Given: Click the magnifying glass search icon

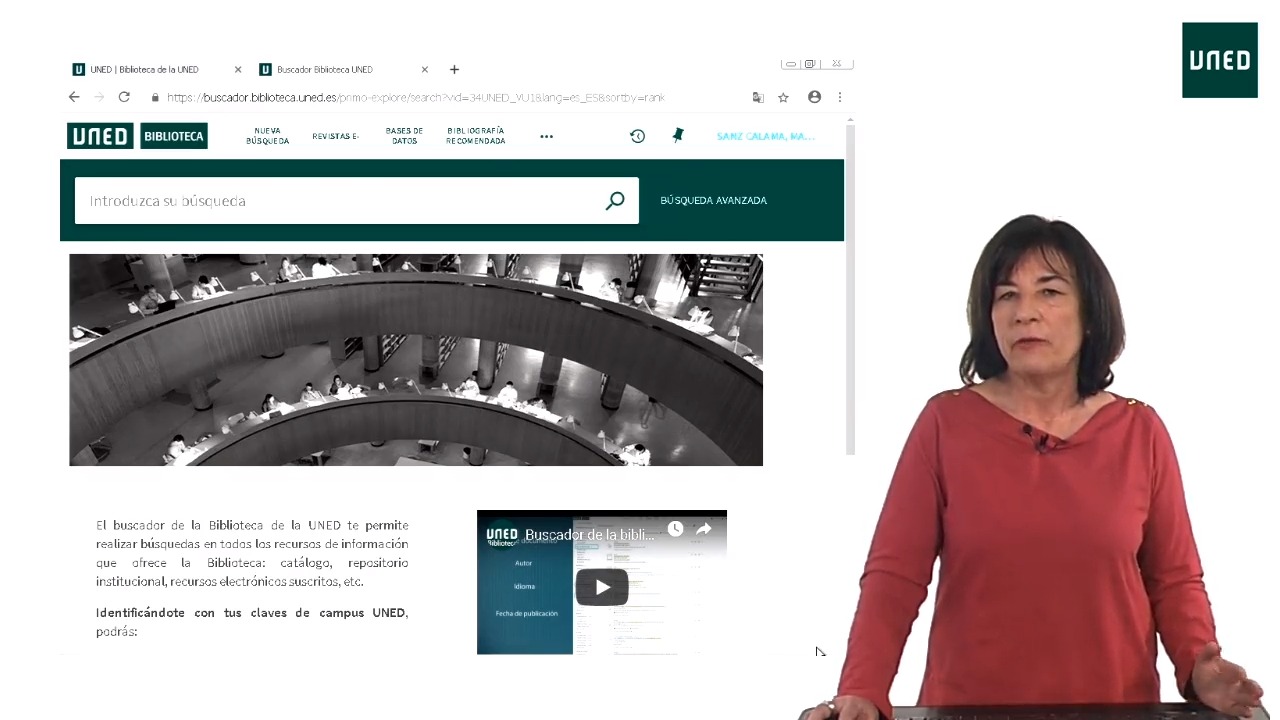Looking at the screenshot, I should [615, 201].
